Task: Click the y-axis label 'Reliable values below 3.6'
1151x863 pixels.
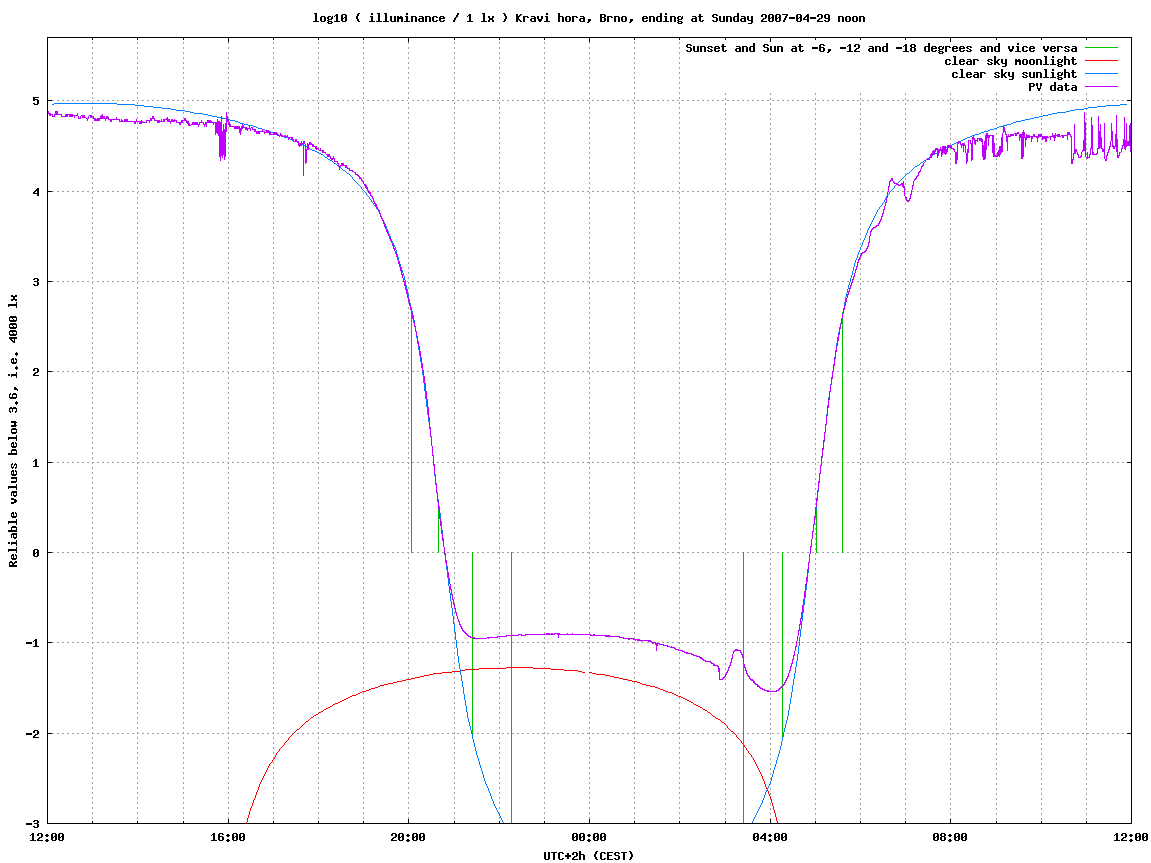Action: tap(13, 430)
